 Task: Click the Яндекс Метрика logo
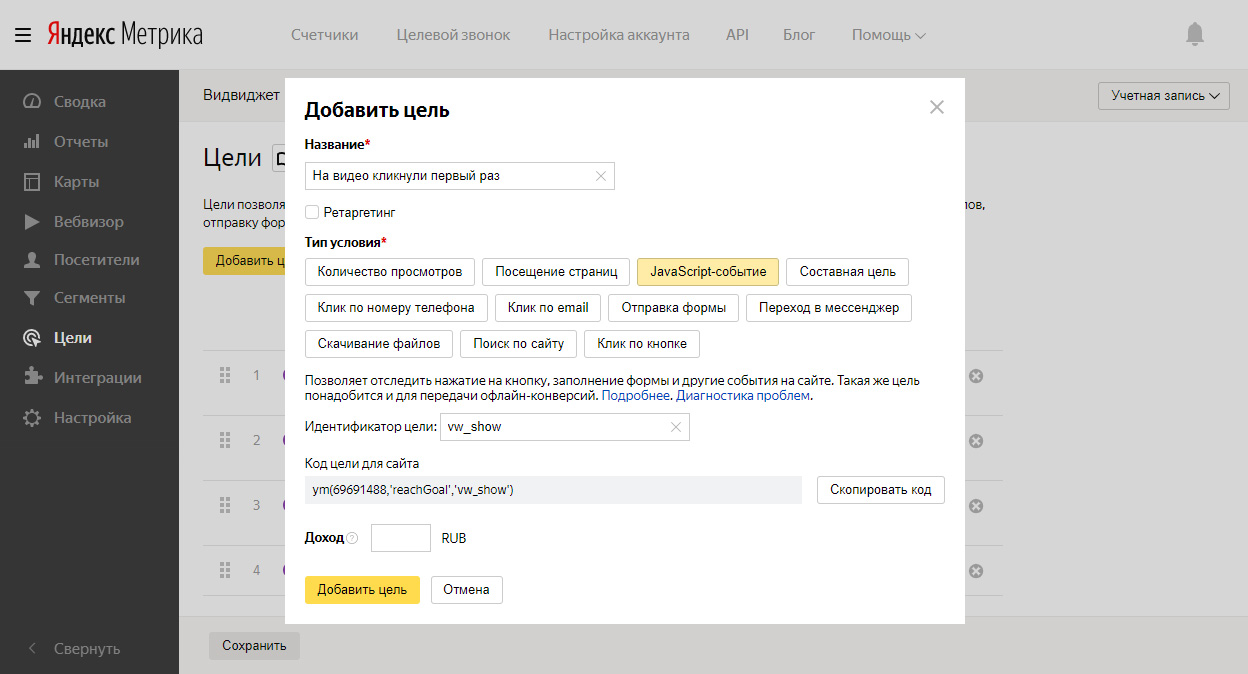pyautogui.click(x=125, y=36)
